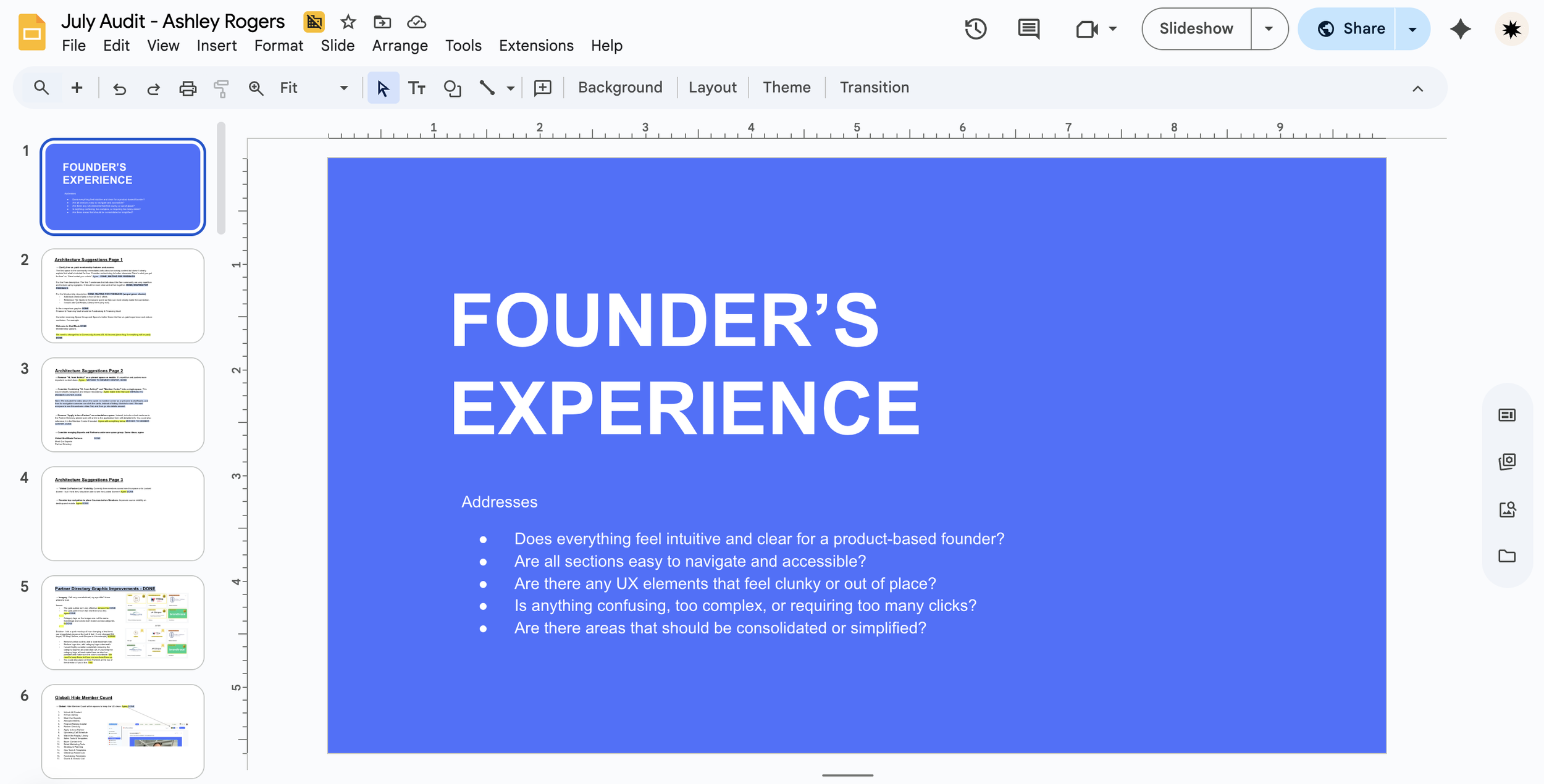Star this presentation
Image resolution: width=1544 pixels, height=784 pixels.
click(x=348, y=22)
